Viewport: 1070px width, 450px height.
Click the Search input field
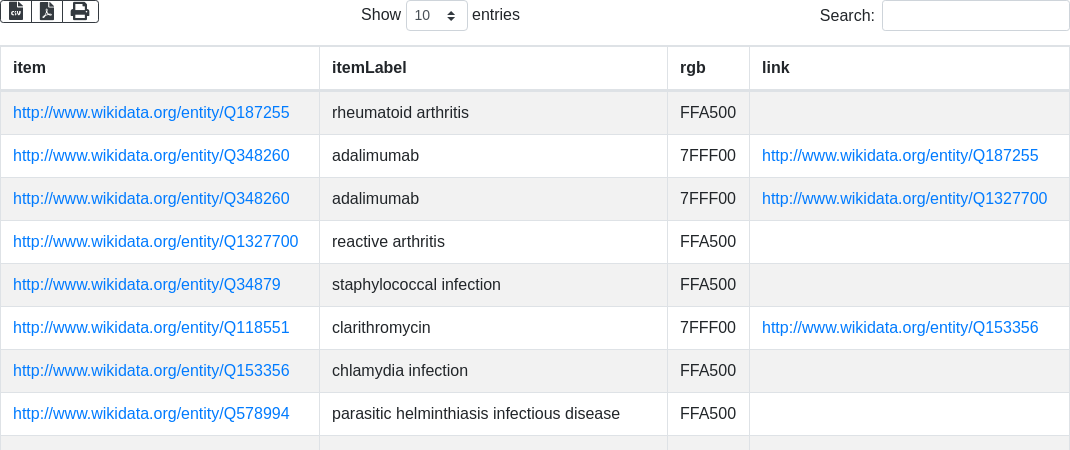[x=975, y=15]
